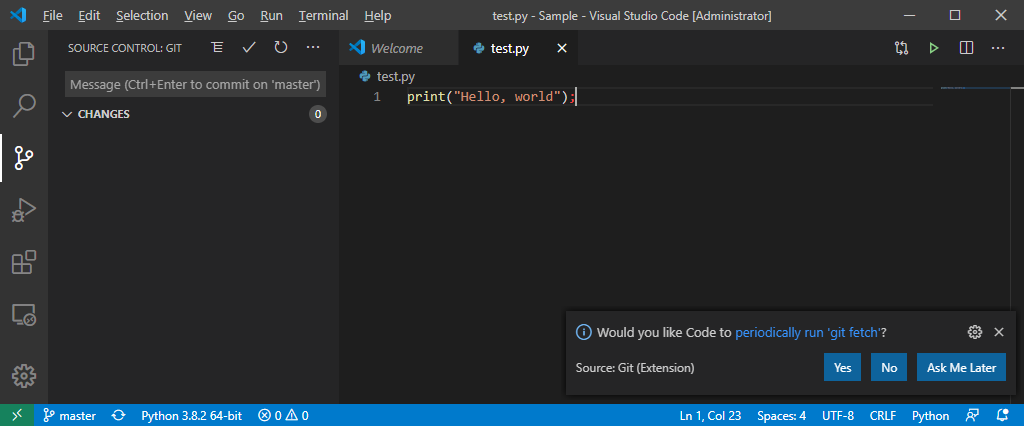Follow the periodically run 'git fetch' link
Screen dimensions: 1024x426
(808, 333)
